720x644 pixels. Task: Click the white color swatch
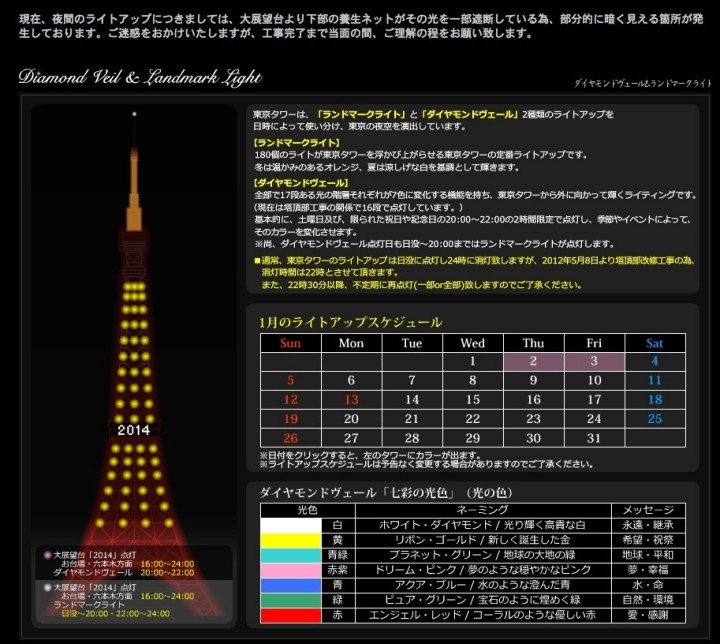click(291, 525)
